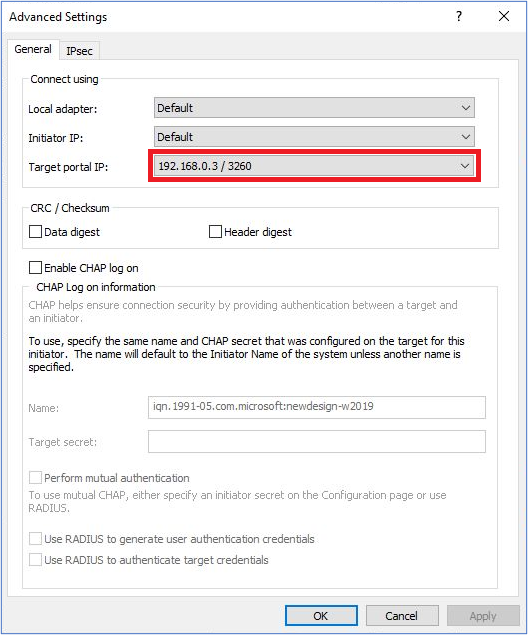Toggle Enable CHAP log on
The image size is (528, 635).
pos(36,268)
